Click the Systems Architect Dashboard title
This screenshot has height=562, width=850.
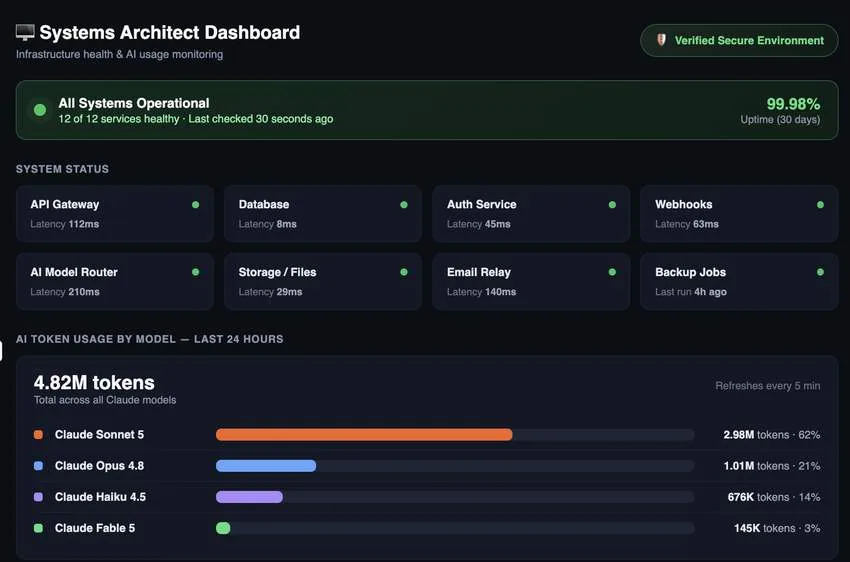pos(170,33)
